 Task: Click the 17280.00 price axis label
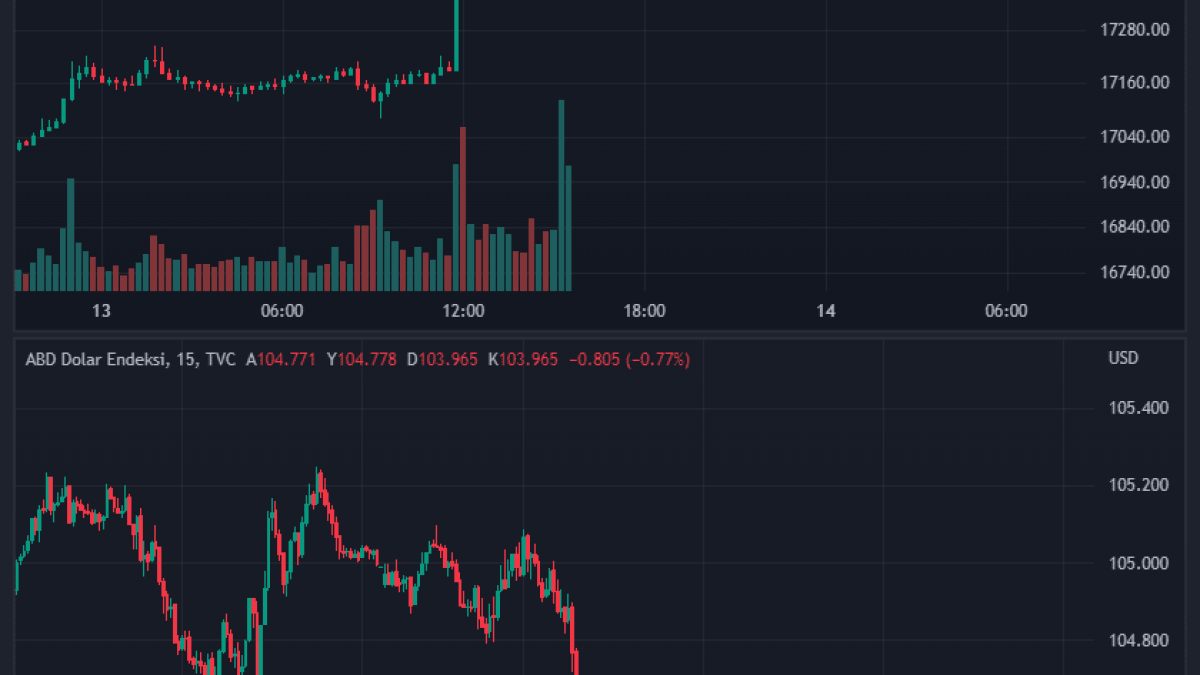1136,30
